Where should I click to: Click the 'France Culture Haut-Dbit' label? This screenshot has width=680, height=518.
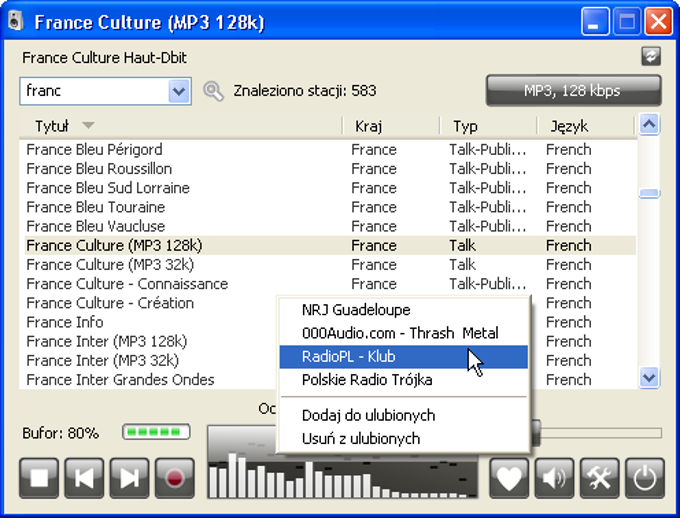click(x=105, y=58)
